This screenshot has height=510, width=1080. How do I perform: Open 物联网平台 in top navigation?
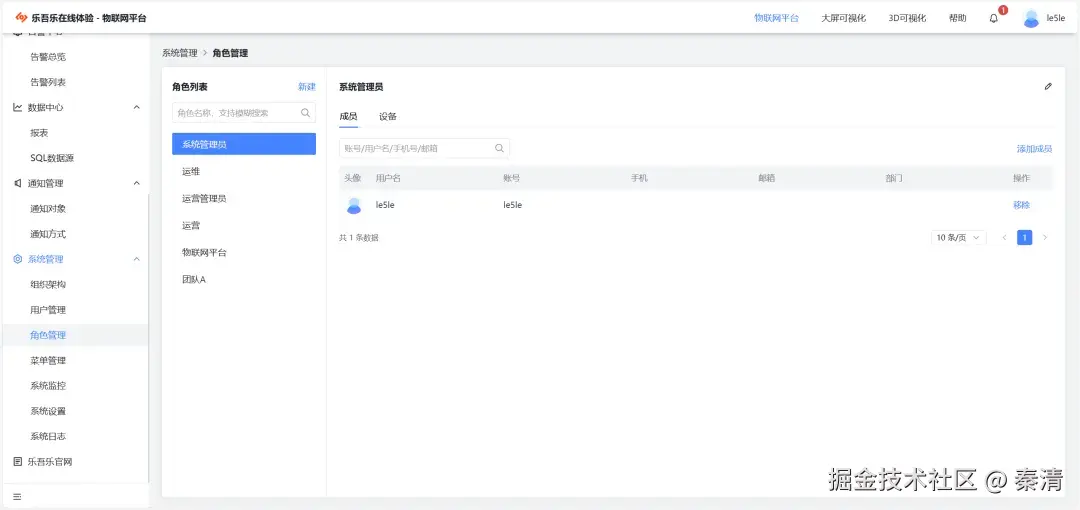point(776,19)
